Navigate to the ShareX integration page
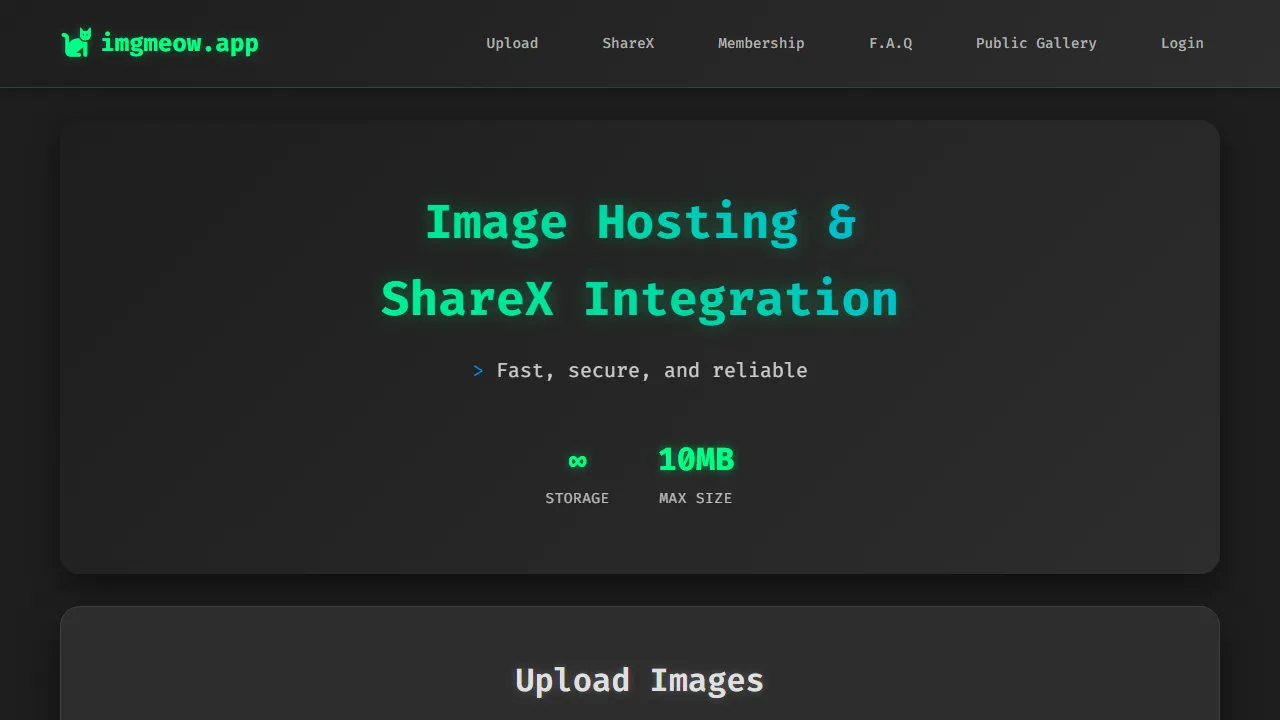The width and height of the screenshot is (1280, 720). coord(628,43)
